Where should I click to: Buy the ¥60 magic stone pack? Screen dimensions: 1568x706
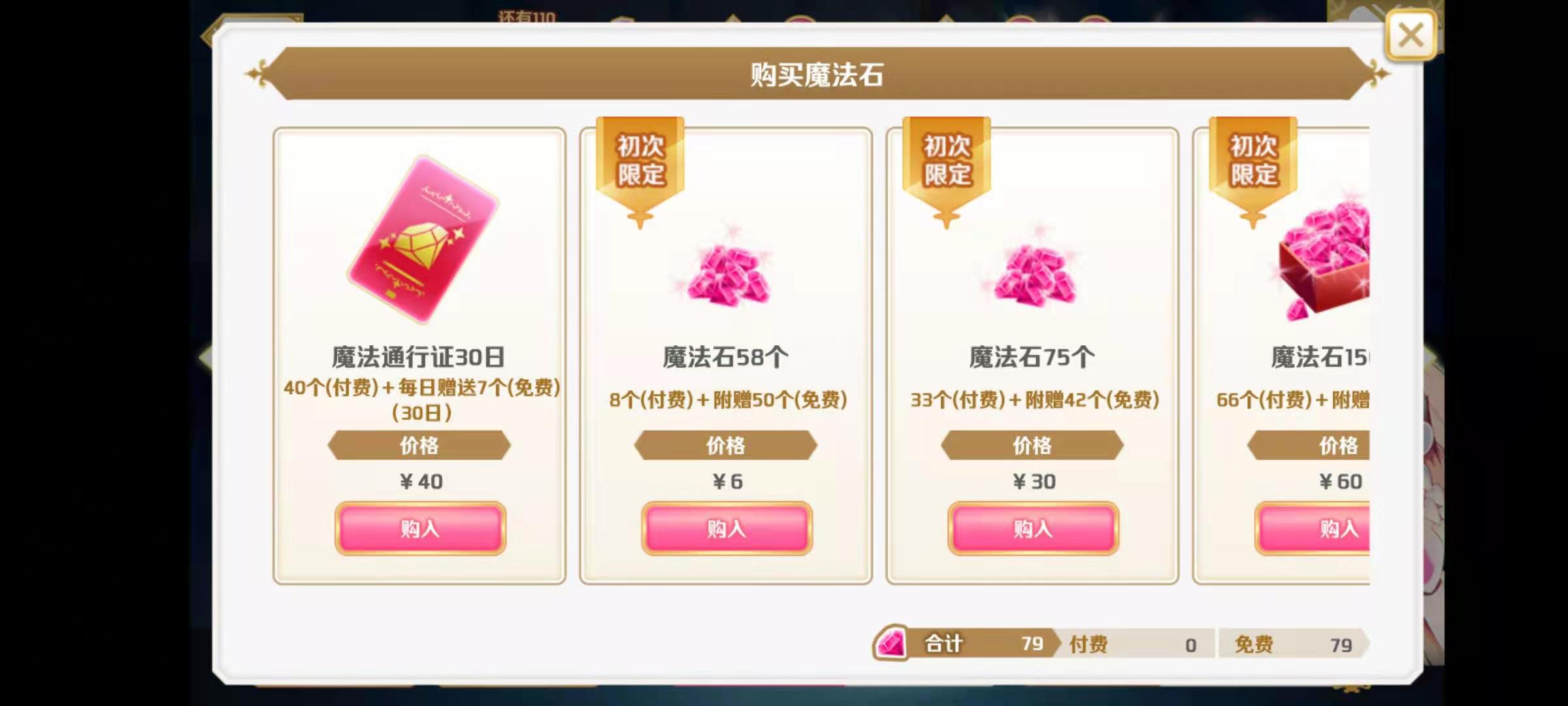click(1312, 528)
